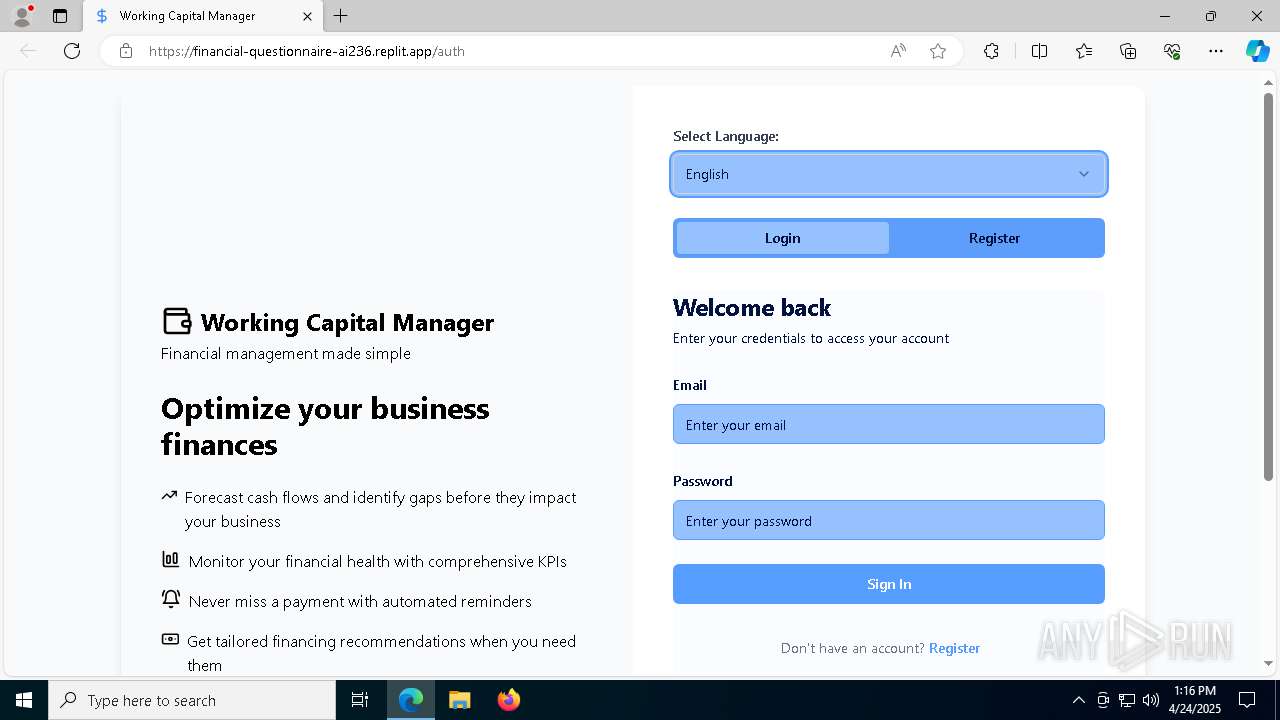1280x720 pixels.
Task: Open a new browser tab
Action: click(341, 16)
